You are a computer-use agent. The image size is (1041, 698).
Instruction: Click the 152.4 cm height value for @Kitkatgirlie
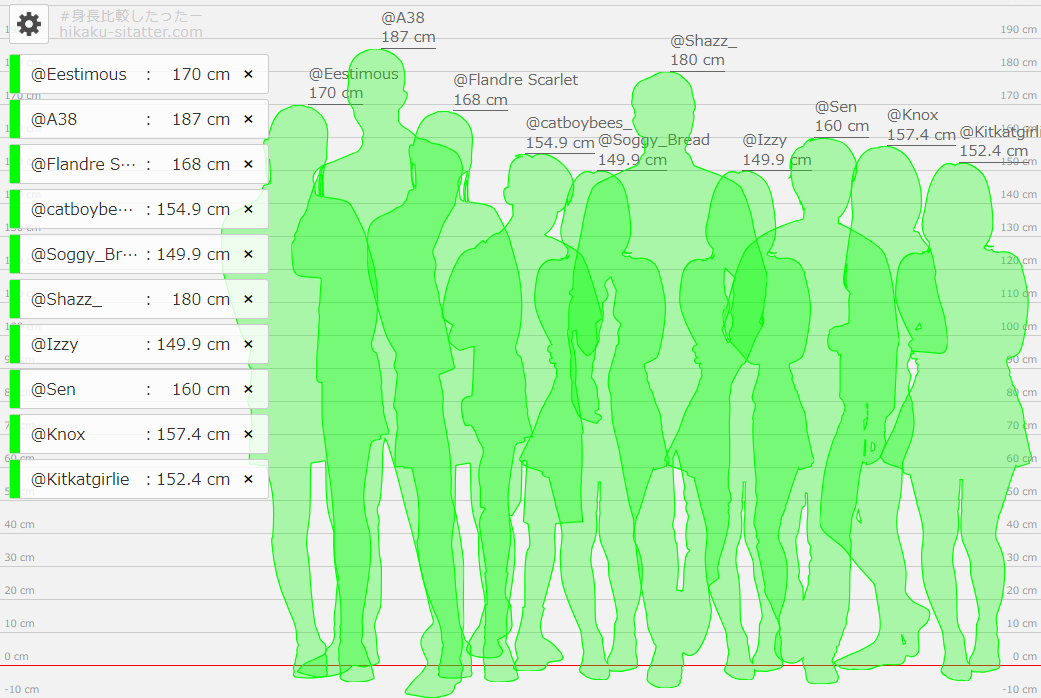193,480
